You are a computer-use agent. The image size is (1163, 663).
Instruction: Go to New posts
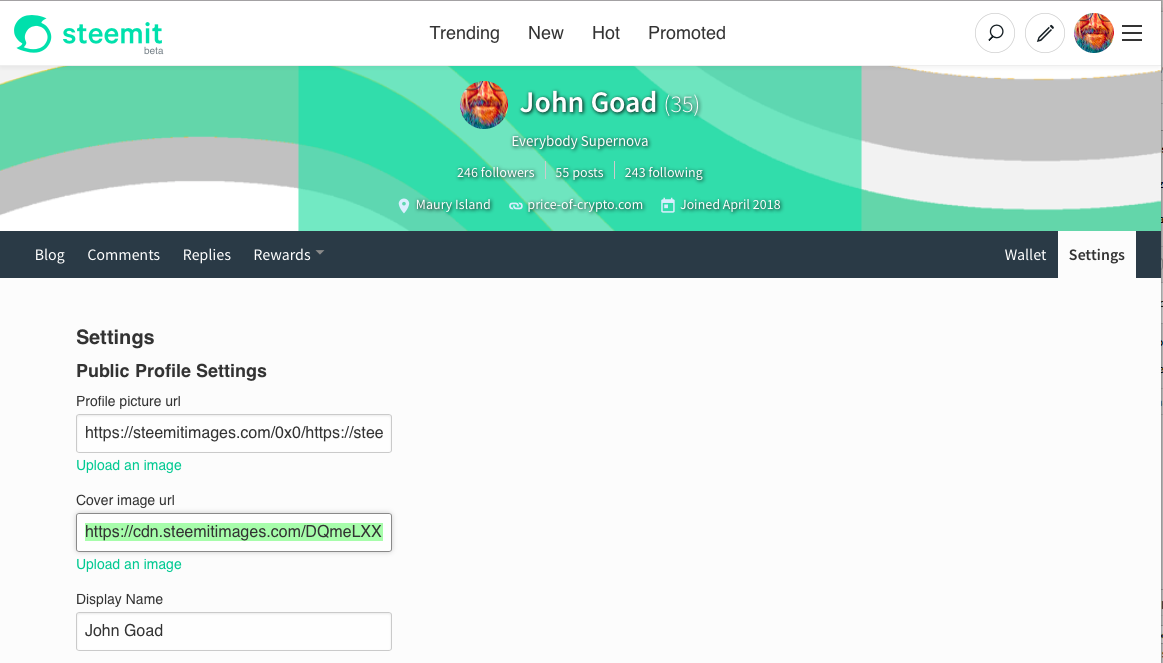click(546, 33)
